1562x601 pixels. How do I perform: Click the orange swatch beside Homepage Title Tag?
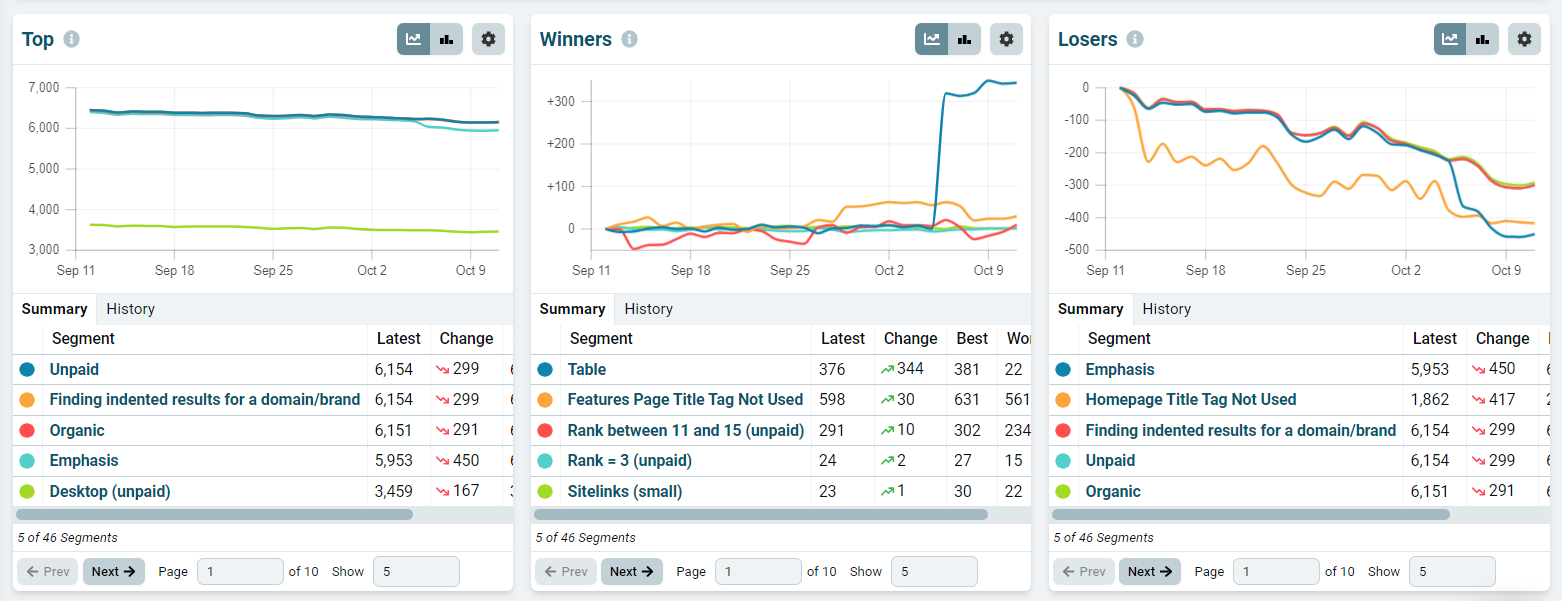[x=1062, y=399]
